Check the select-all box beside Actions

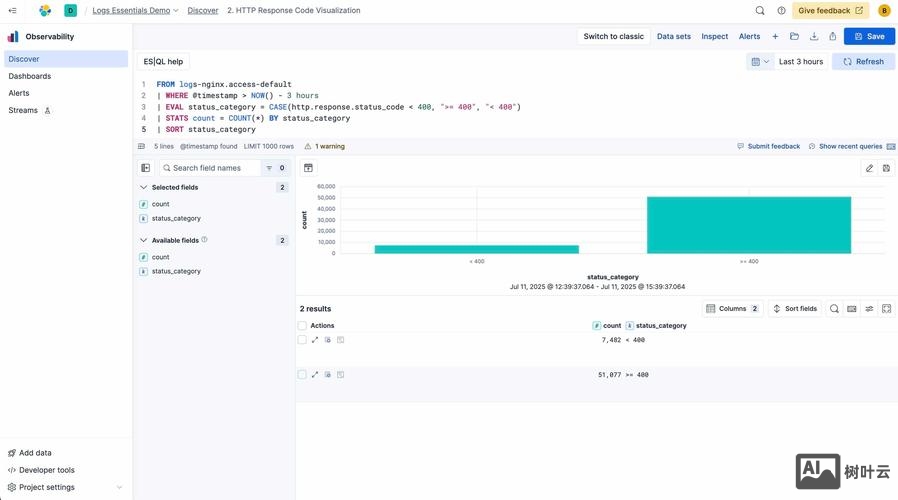click(302, 326)
